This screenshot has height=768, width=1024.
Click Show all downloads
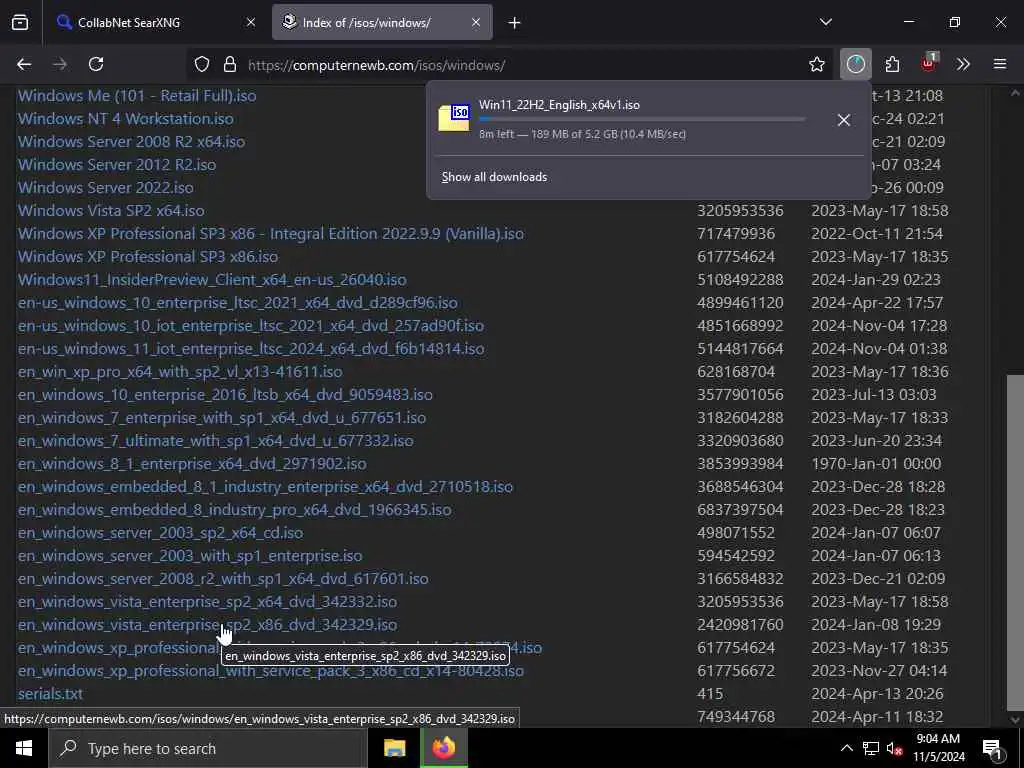494,177
